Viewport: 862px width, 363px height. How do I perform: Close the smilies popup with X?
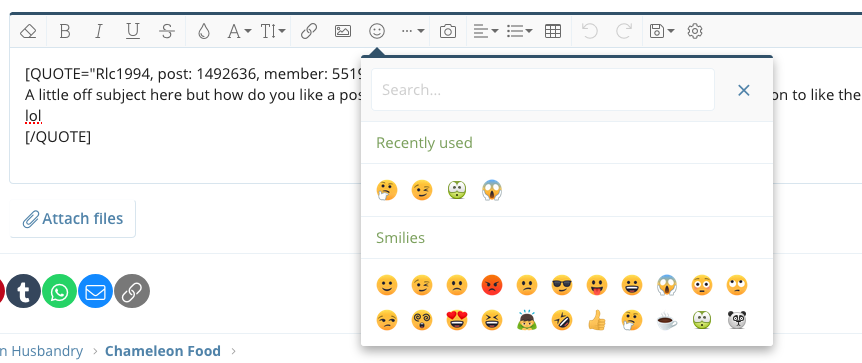[x=744, y=90]
